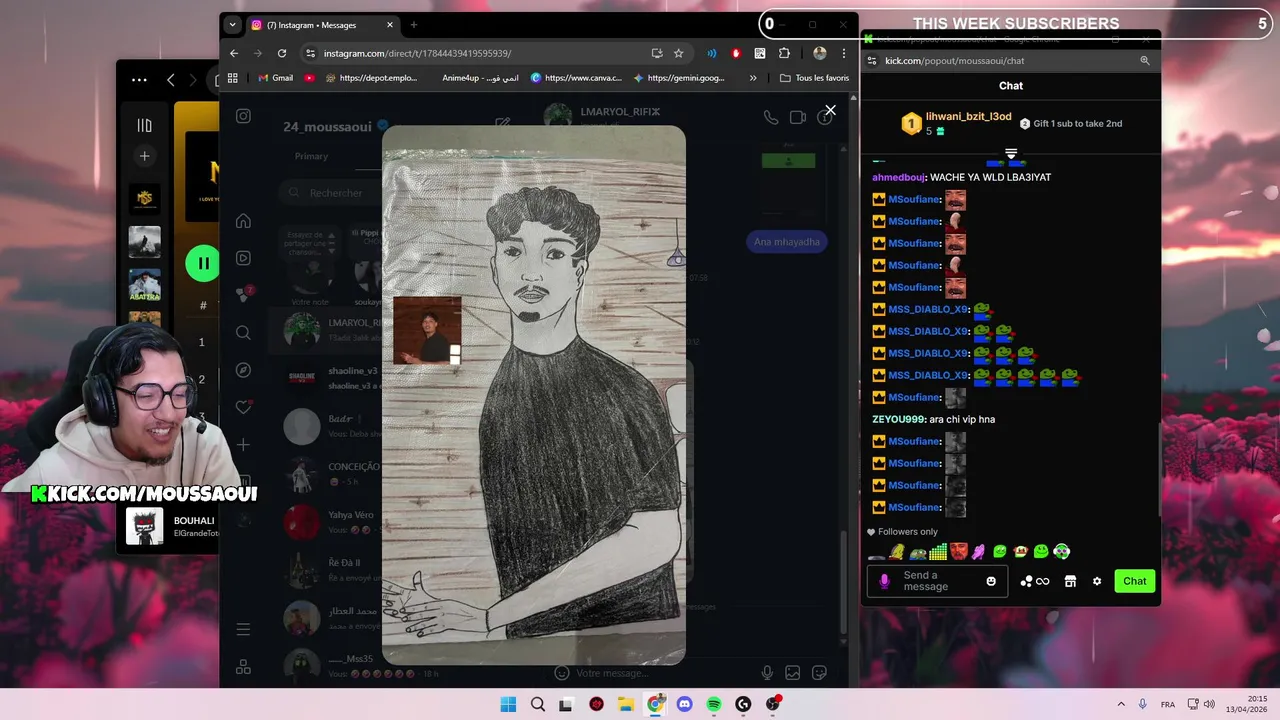Bookmark this page with the star icon
The width and height of the screenshot is (1280, 720).
coord(678,53)
